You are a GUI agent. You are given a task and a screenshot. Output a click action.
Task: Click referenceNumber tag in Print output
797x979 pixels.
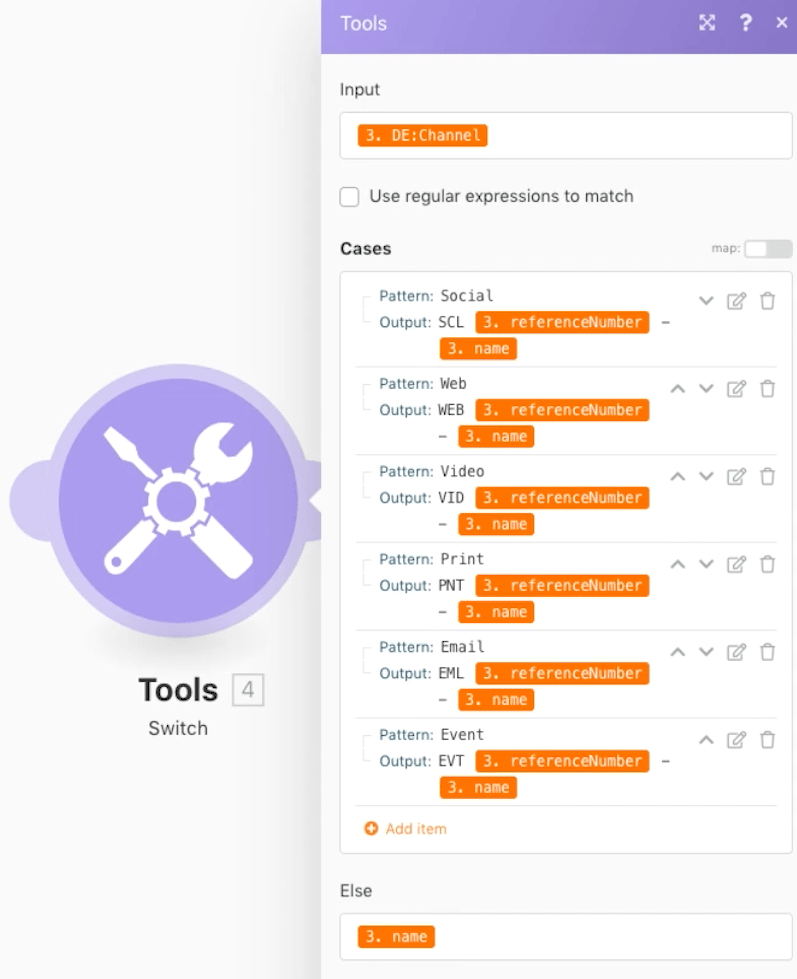[562, 586]
